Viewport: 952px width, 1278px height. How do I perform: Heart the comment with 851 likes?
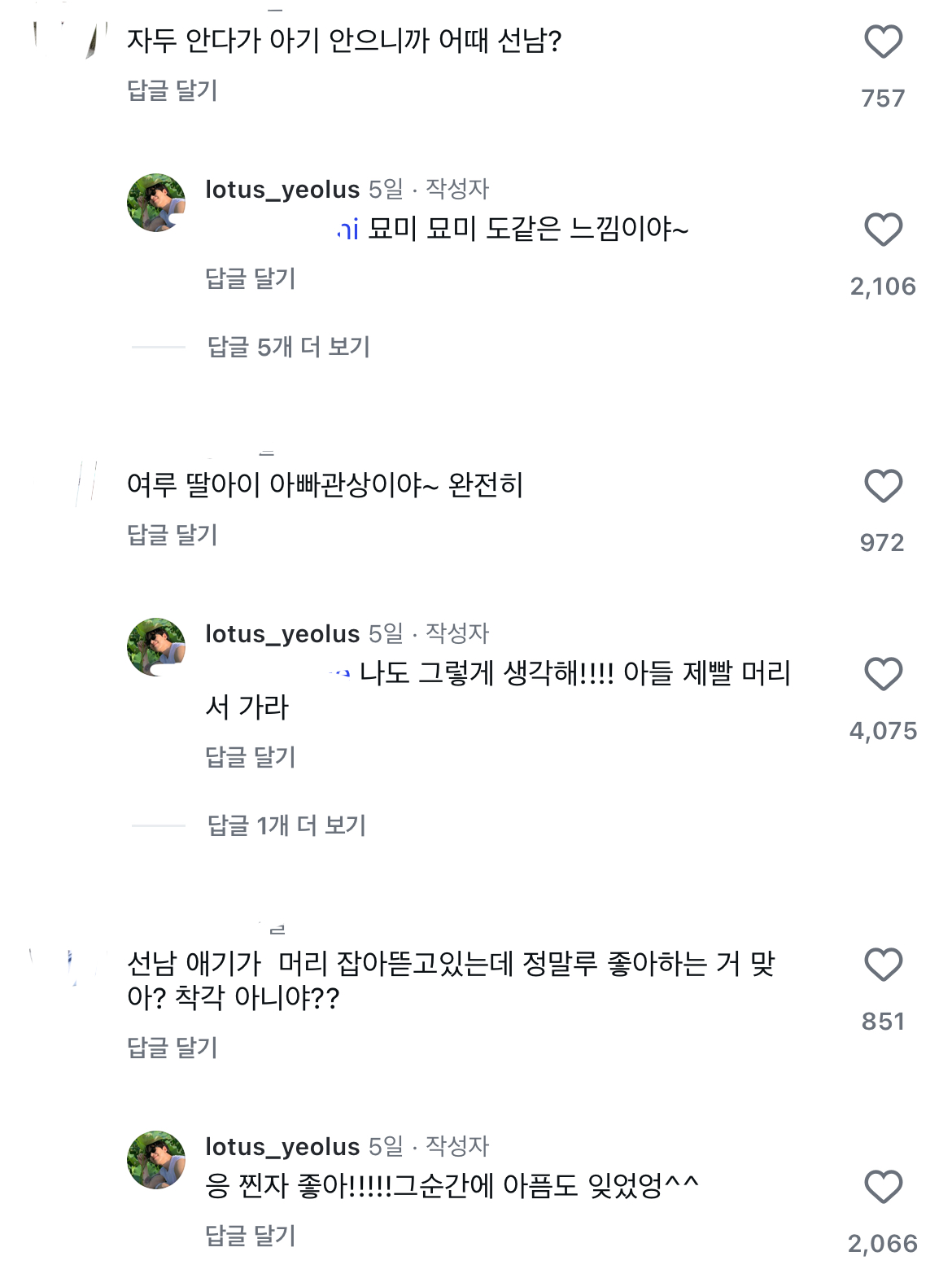point(883,965)
